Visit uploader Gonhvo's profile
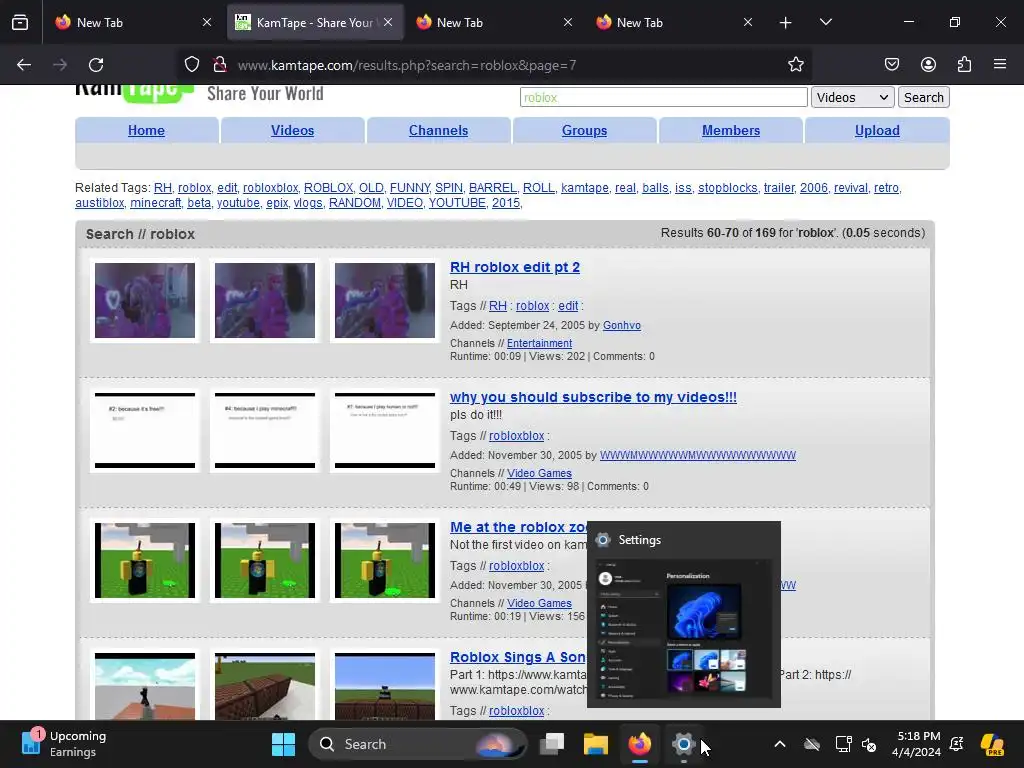Image resolution: width=1024 pixels, height=768 pixels. 622,325
